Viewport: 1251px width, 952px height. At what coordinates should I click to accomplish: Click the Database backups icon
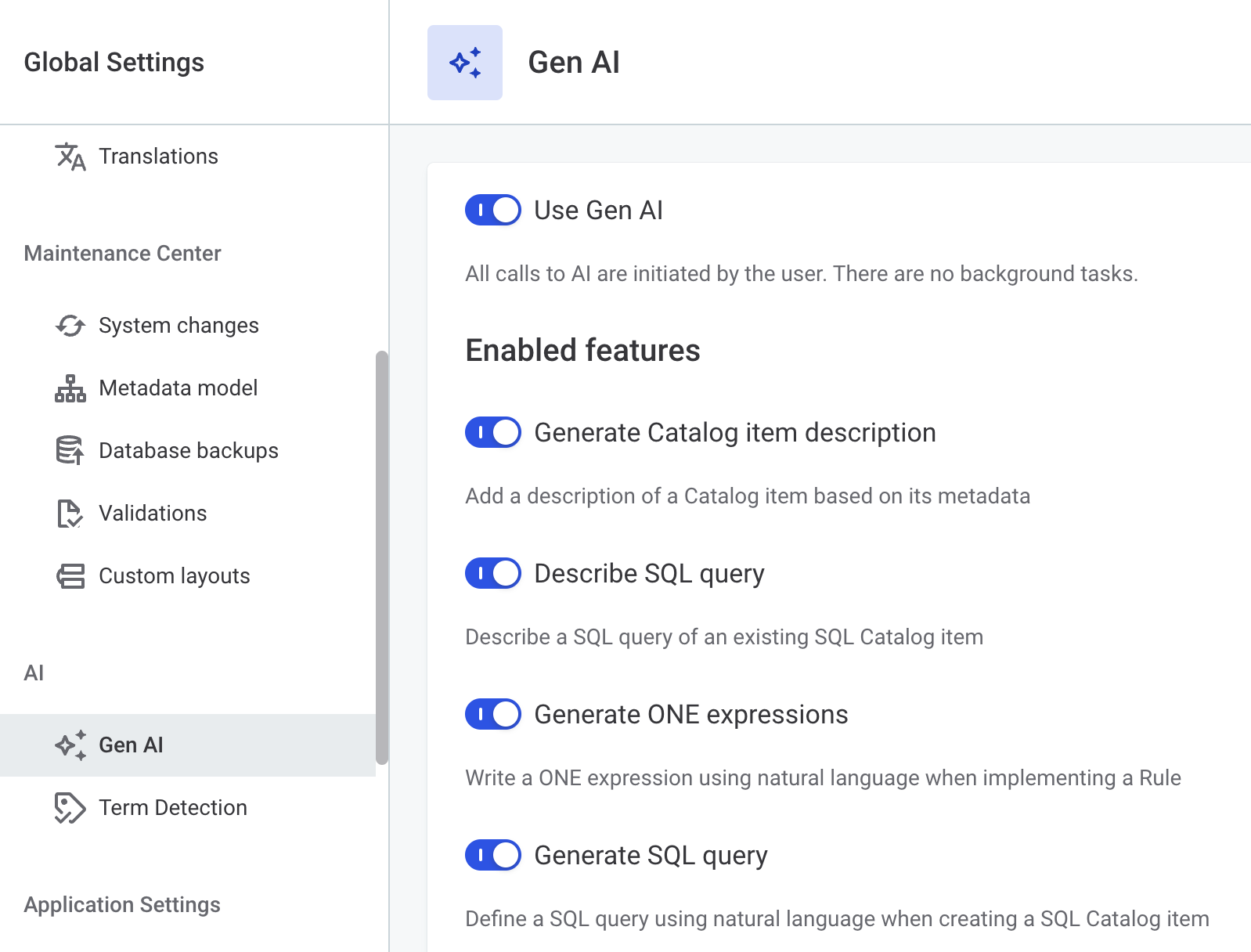coord(70,451)
